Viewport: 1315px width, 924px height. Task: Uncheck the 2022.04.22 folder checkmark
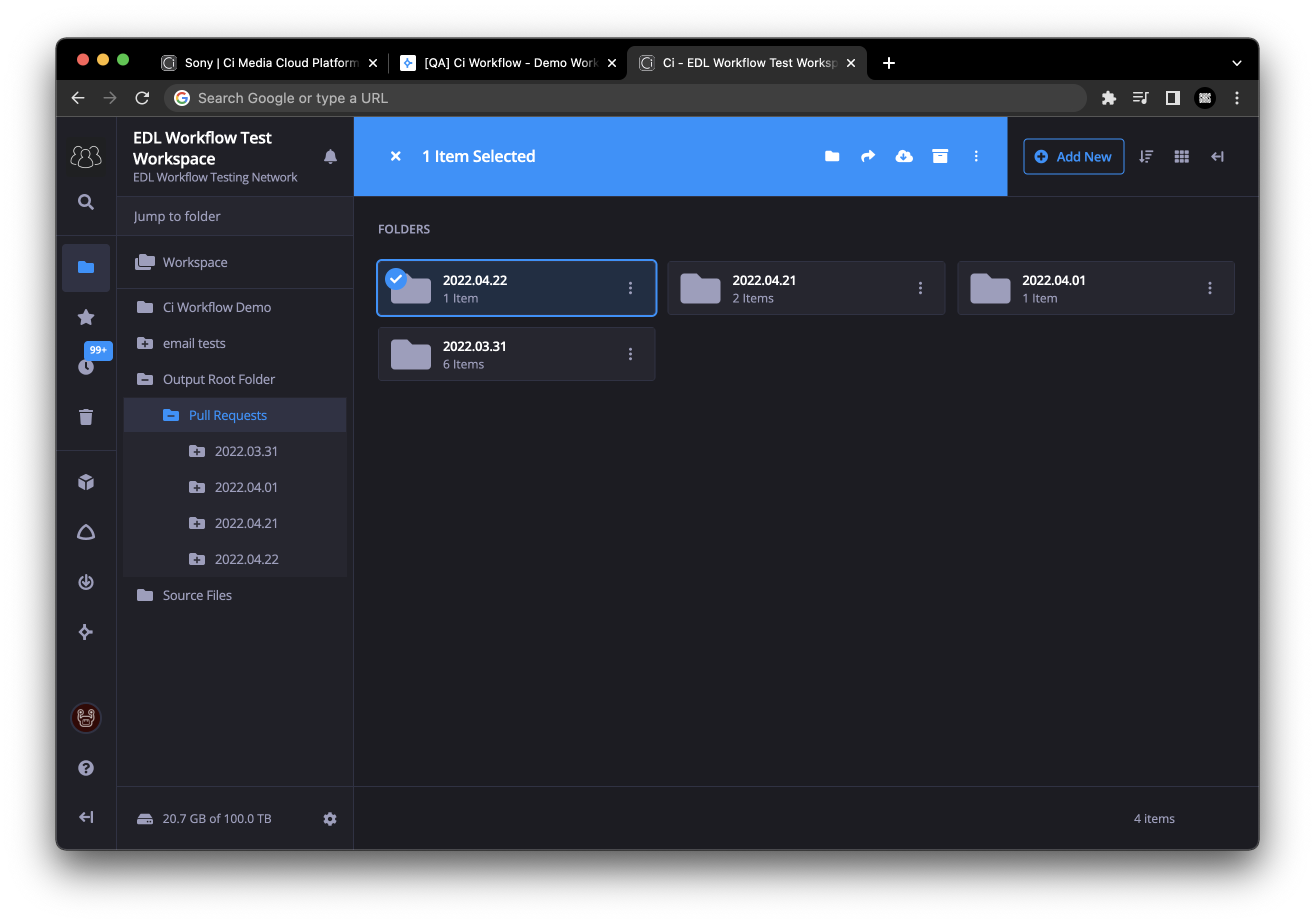point(396,279)
